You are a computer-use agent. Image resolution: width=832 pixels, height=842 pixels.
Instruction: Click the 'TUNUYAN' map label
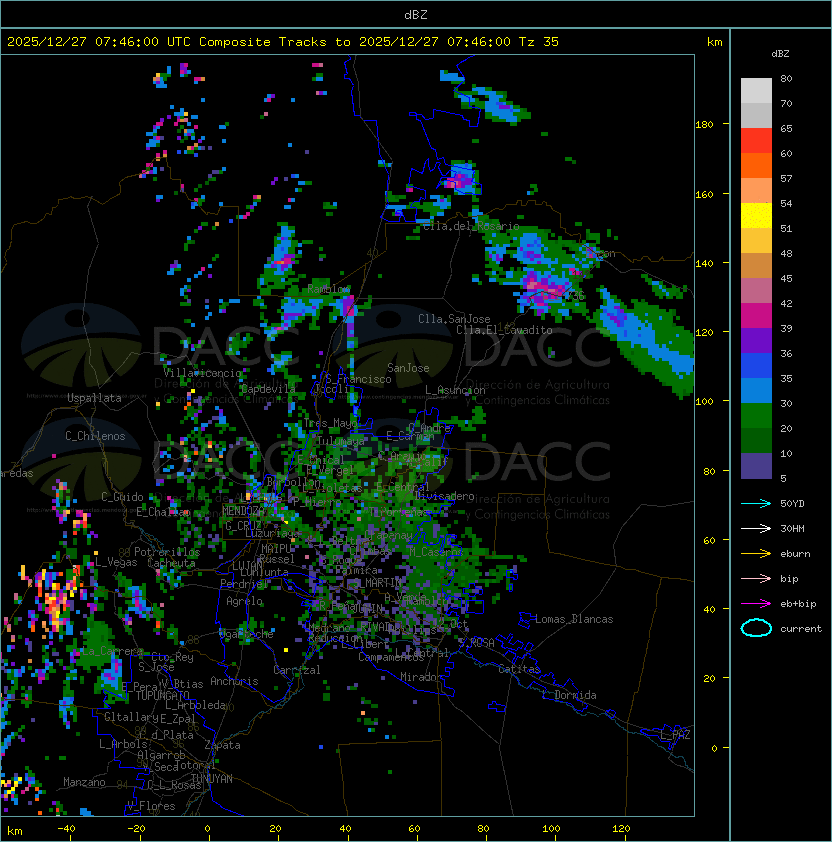[212, 779]
